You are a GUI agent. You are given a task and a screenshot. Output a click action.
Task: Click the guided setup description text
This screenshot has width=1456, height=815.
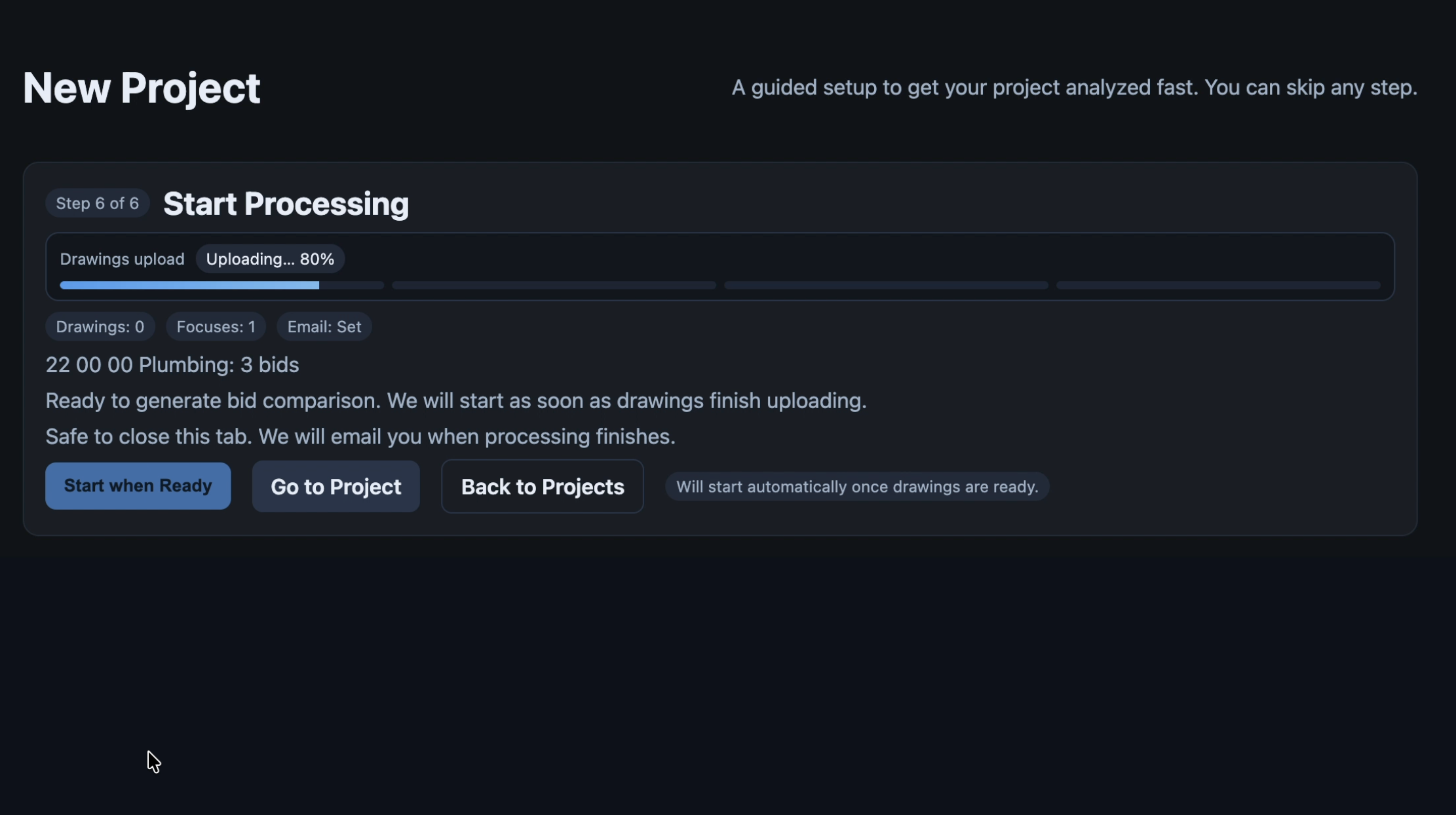pos(1074,88)
